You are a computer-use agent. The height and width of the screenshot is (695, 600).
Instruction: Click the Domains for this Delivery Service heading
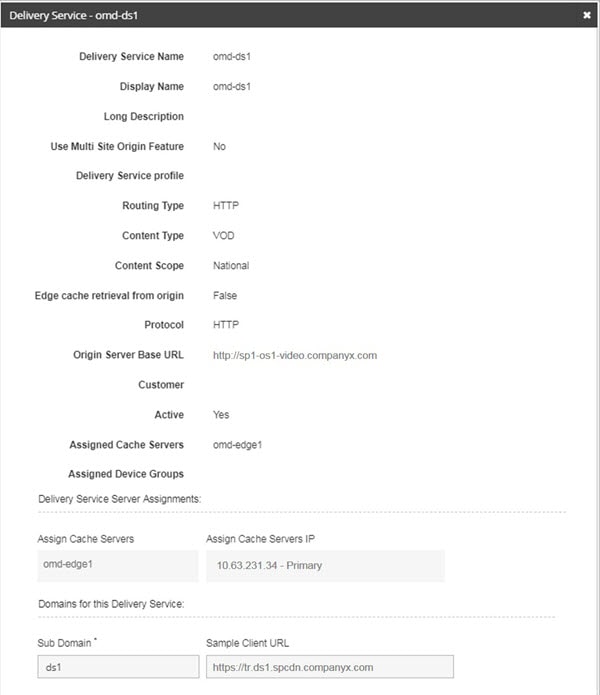point(111,604)
